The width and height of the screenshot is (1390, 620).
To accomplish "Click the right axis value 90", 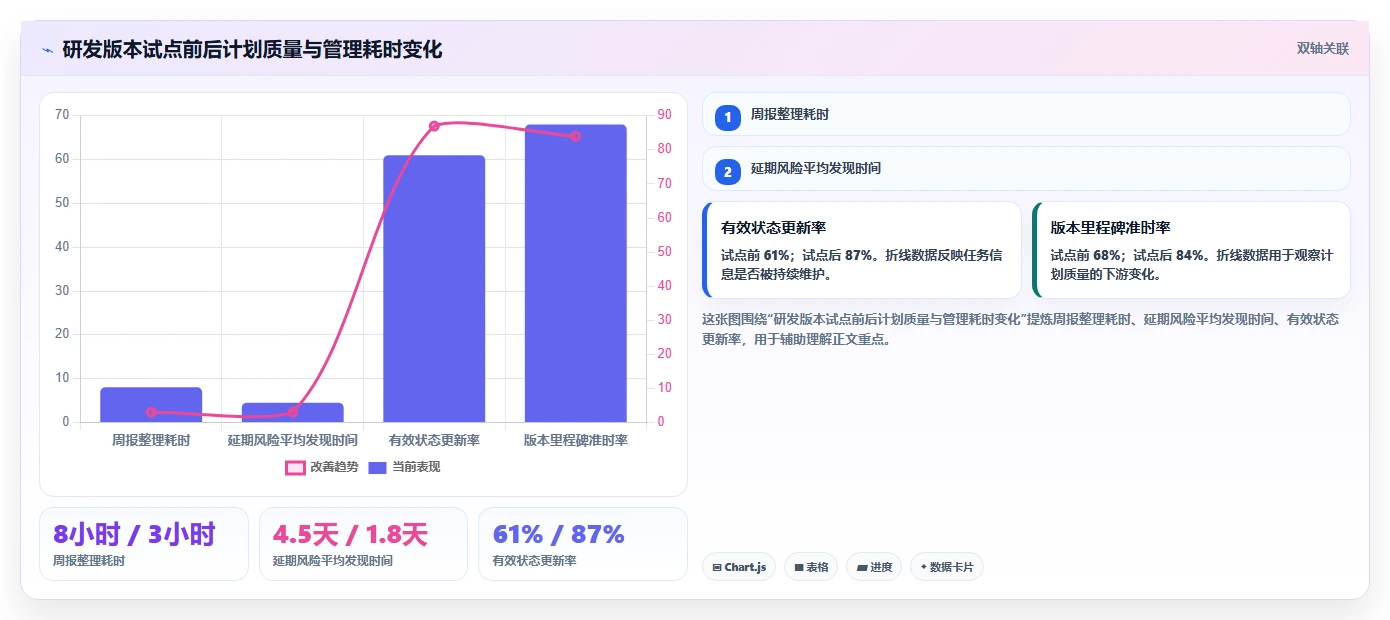I will (664, 115).
